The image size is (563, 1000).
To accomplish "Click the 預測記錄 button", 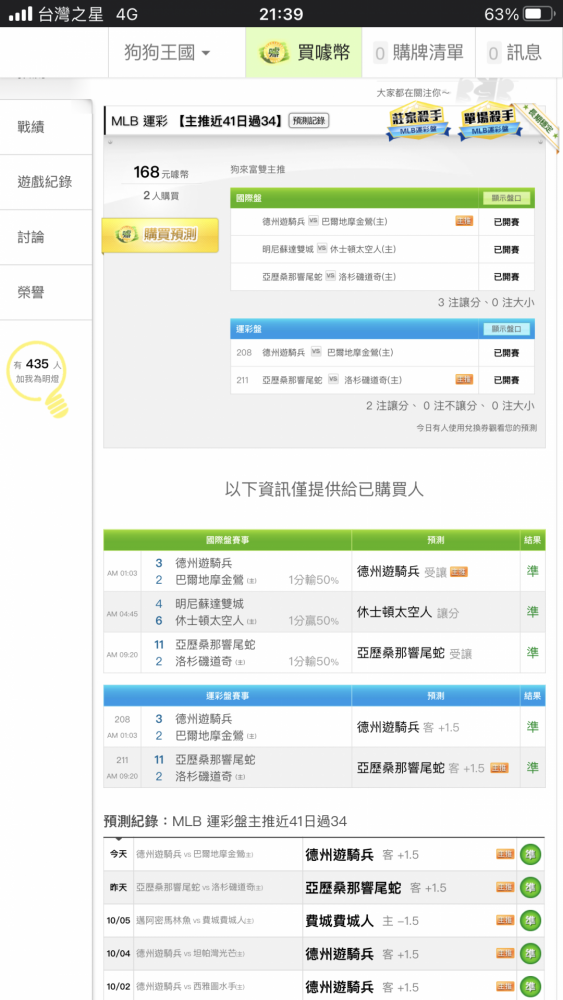I will click(309, 121).
